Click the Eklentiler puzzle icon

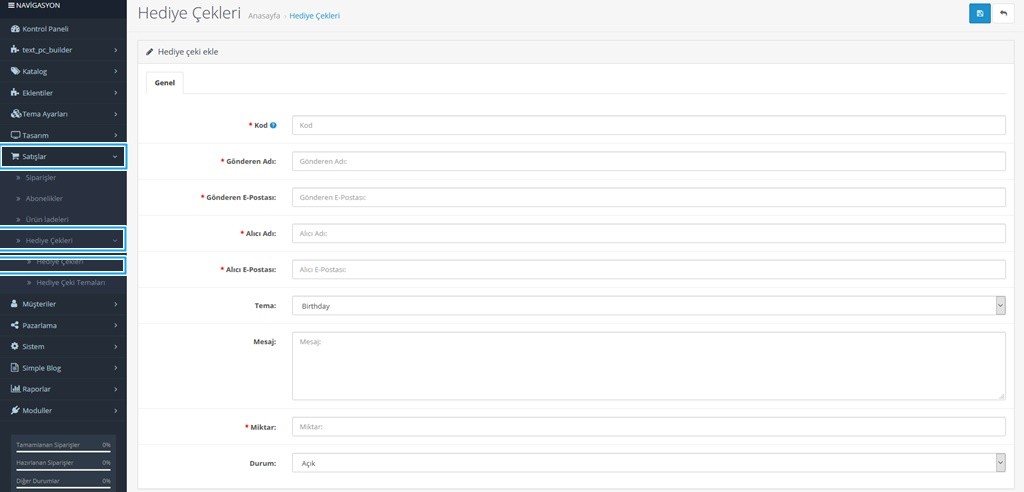click(15, 93)
